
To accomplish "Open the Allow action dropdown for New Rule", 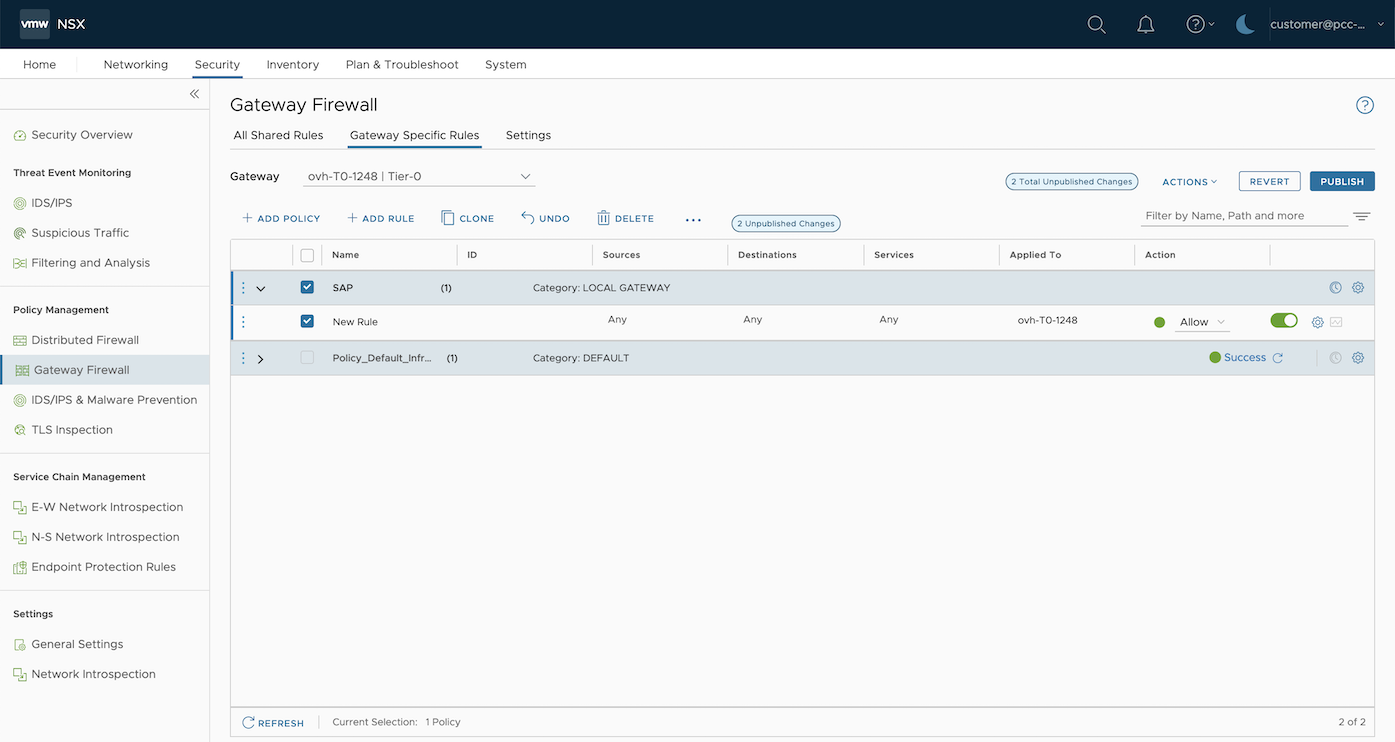I will 1200,321.
